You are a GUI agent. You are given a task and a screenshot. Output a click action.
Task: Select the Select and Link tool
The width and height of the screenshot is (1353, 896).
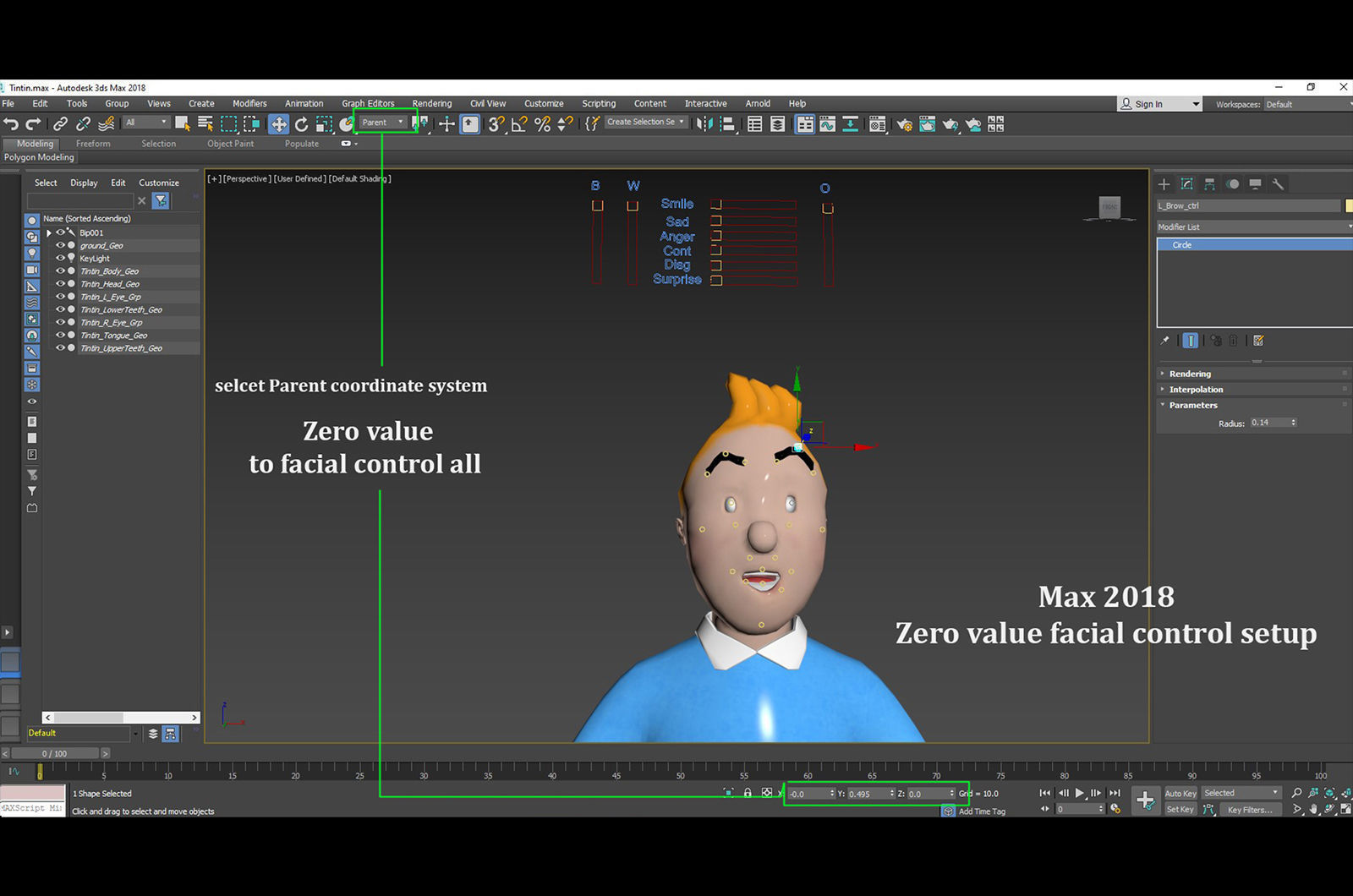[61, 124]
